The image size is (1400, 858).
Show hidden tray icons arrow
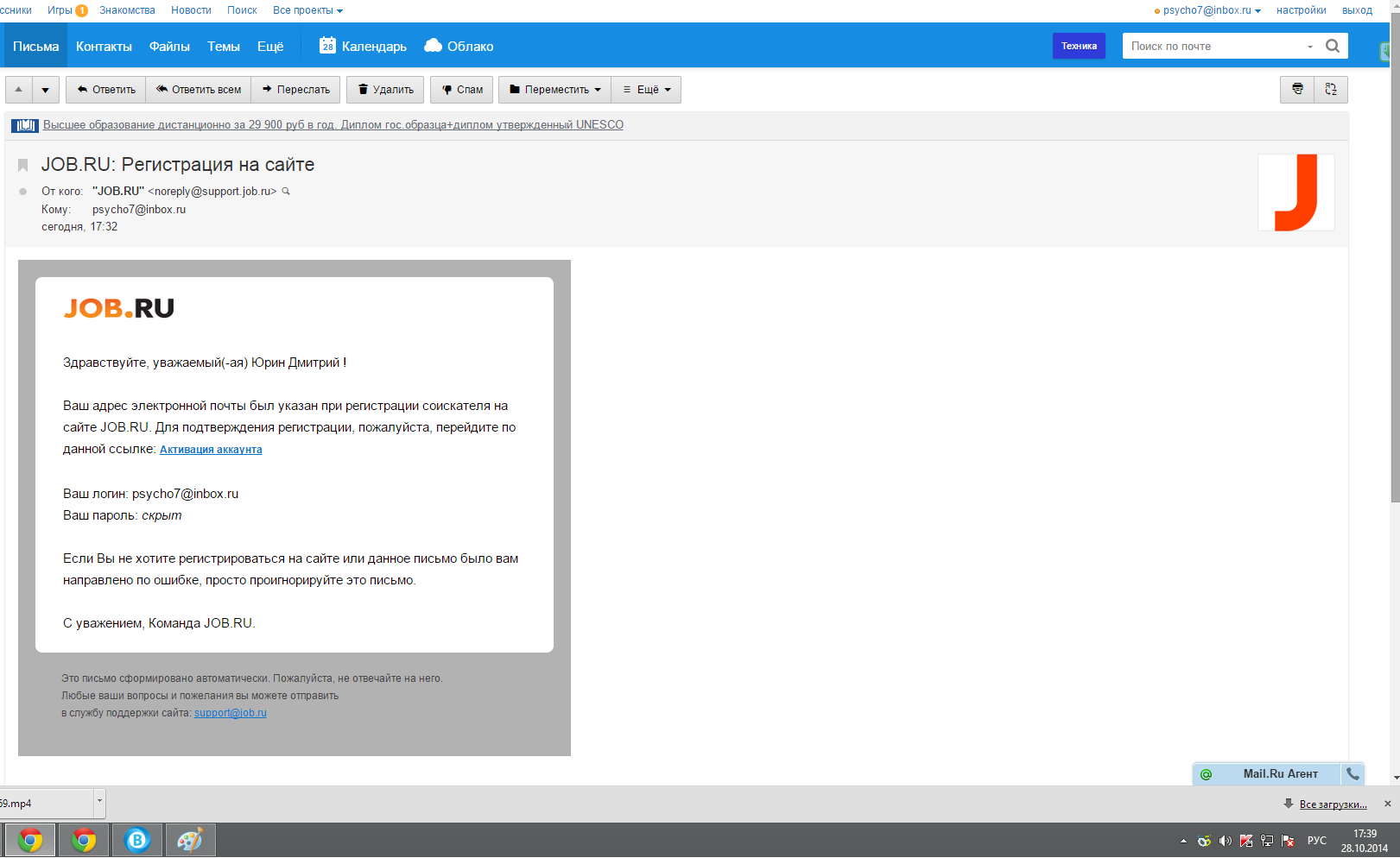[x=1183, y=841]
